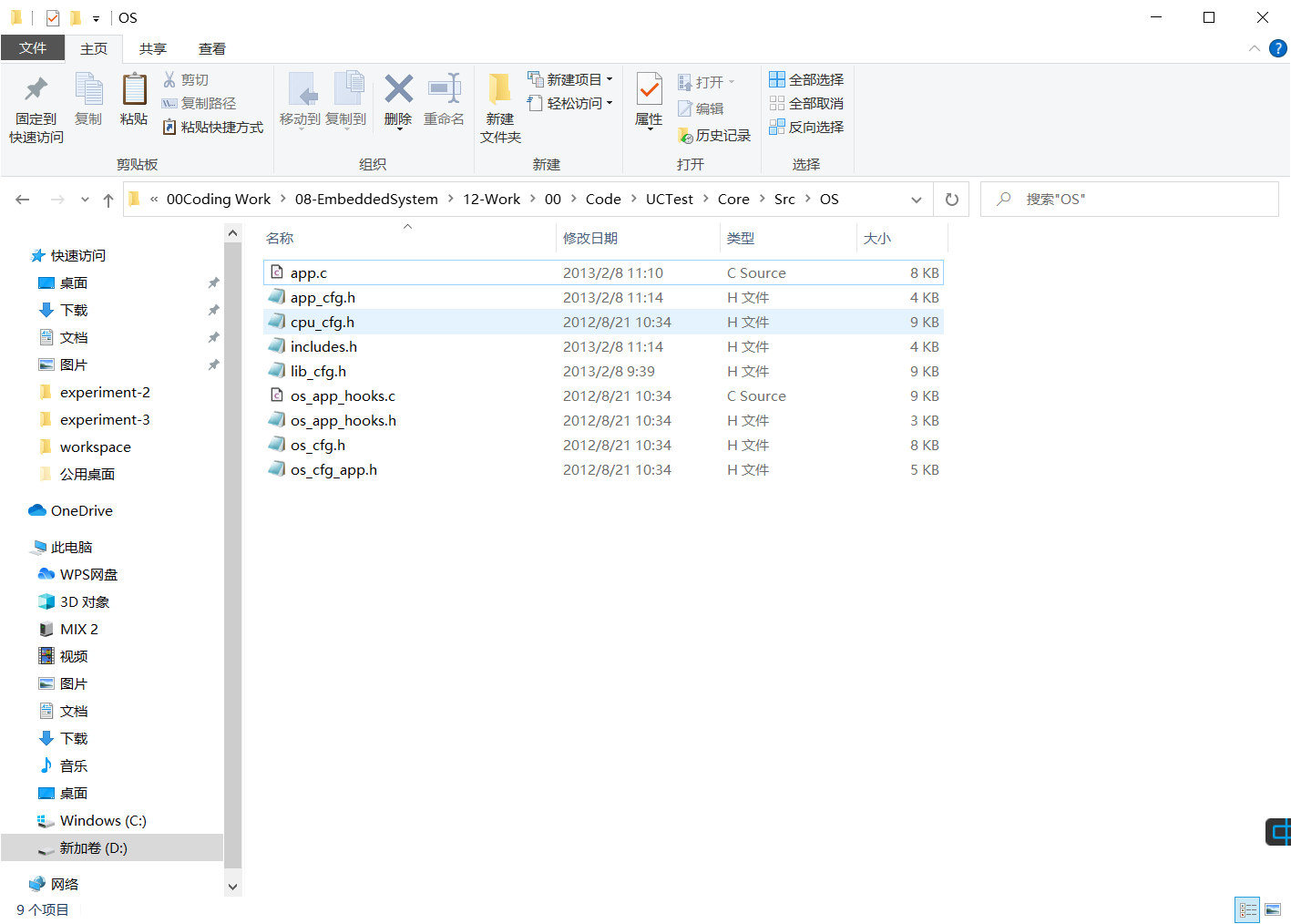Switch to Share (共享) tab

coord(153,48)
